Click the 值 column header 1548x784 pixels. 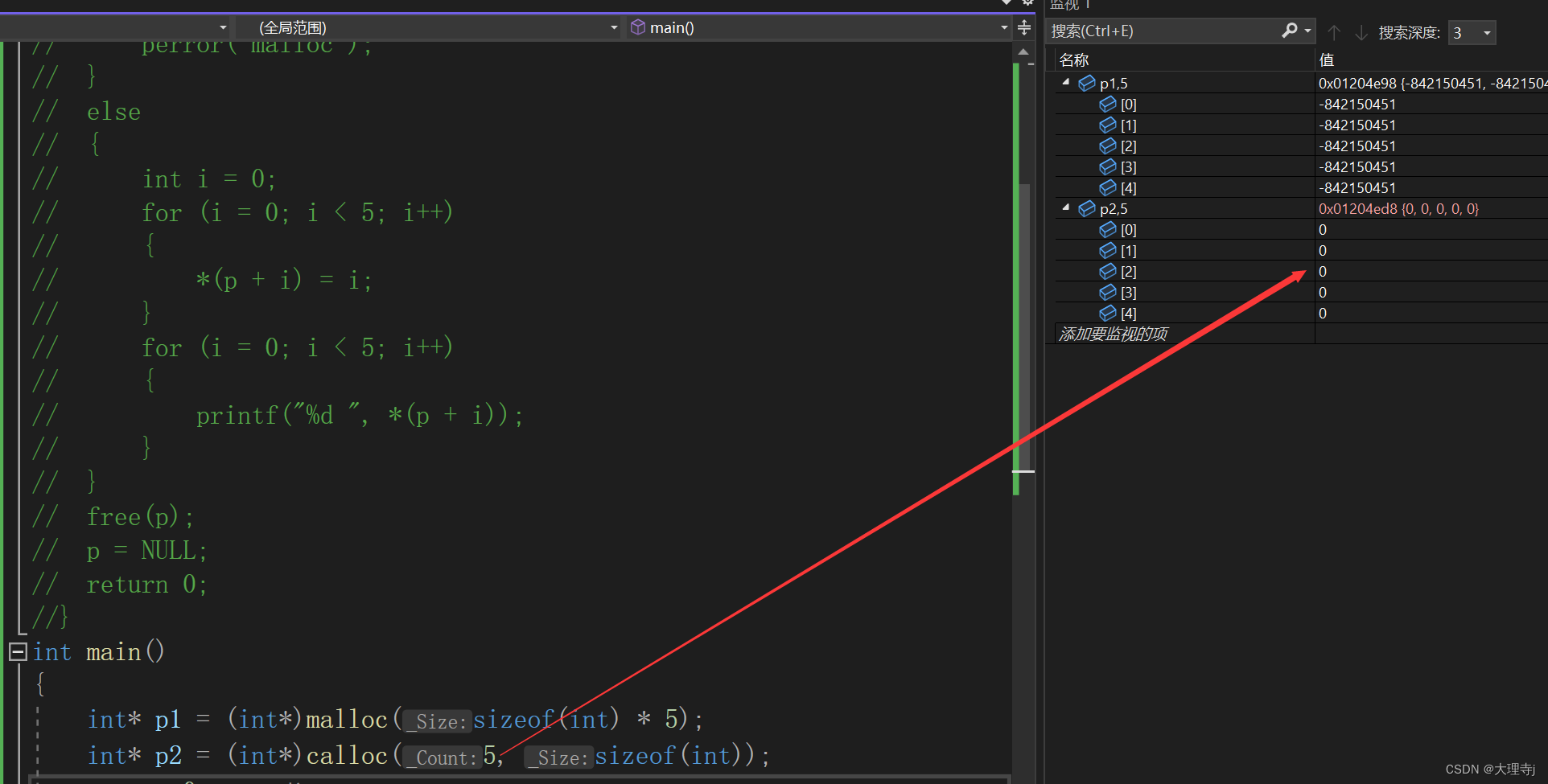pyautogui.click(x=1327, y=60)
